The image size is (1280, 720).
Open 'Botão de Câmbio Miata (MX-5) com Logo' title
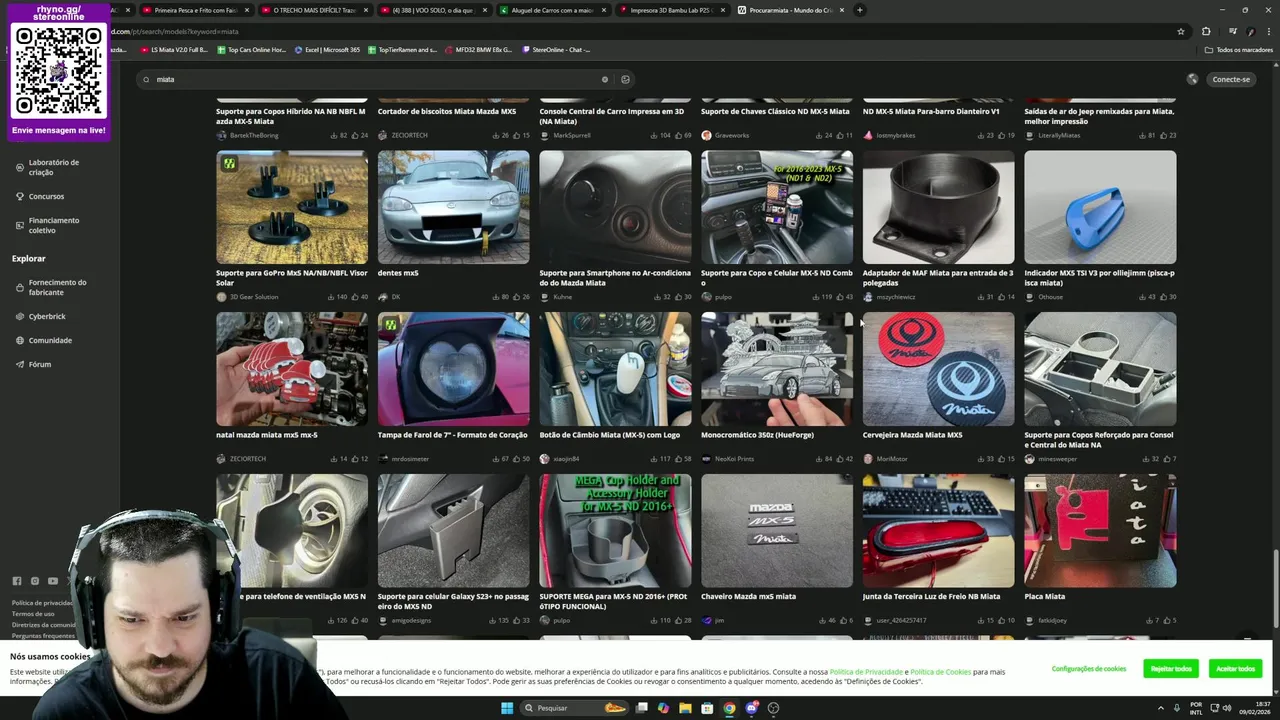(609, 435)
